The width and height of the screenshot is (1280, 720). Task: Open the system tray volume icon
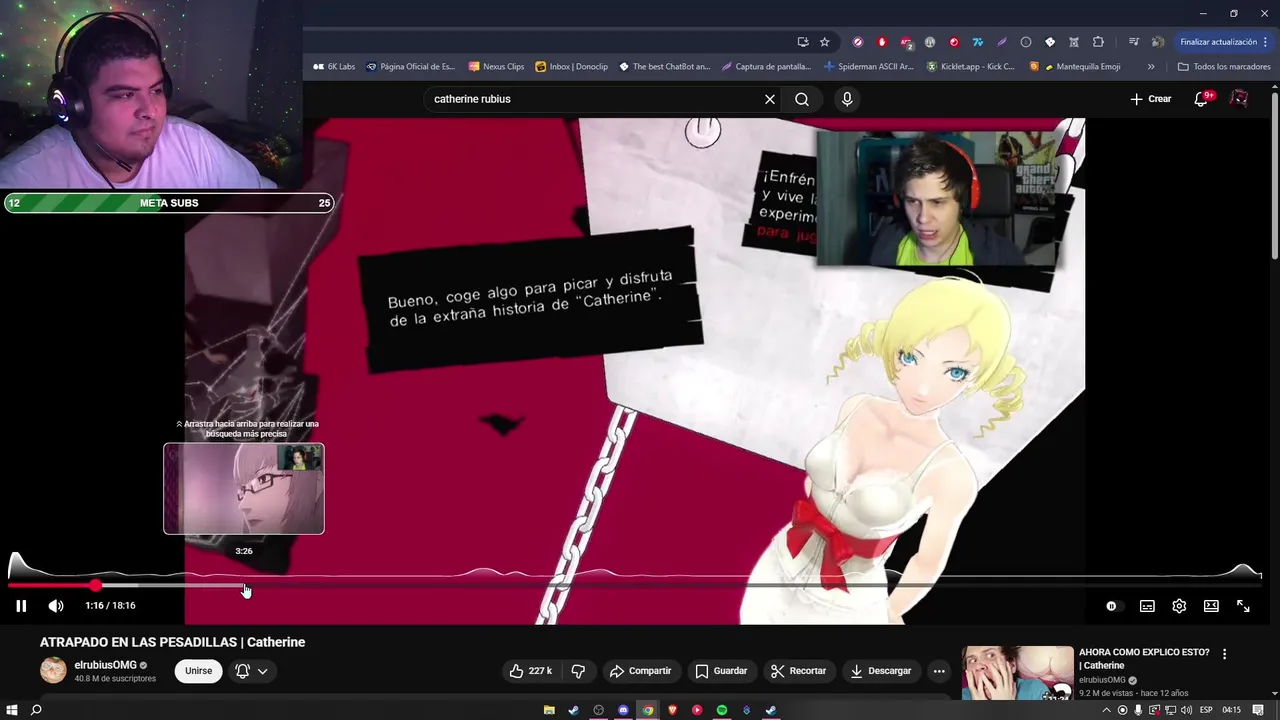(1186, 710)
